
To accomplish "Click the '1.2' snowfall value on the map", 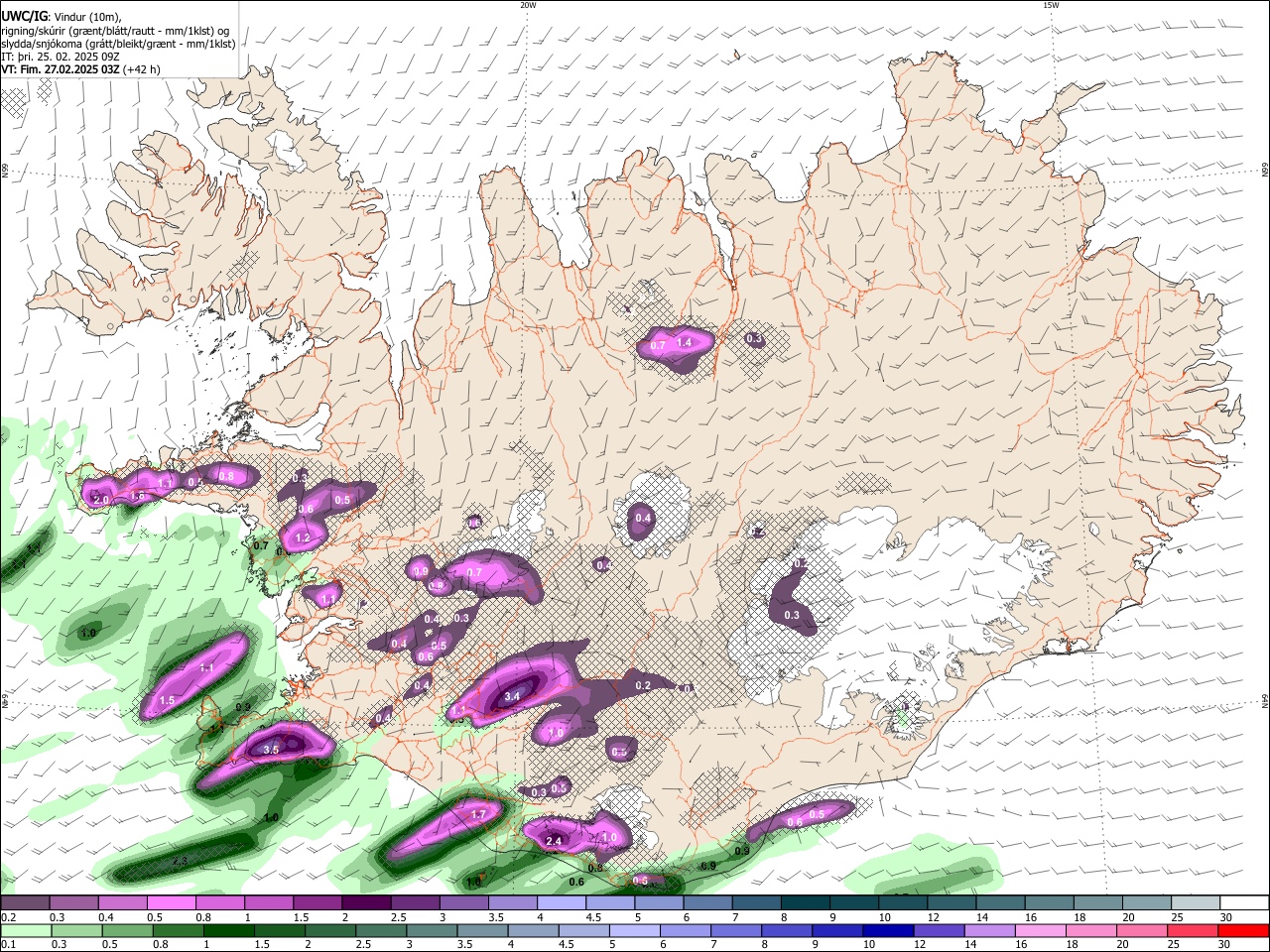I will tap(303, 538).
